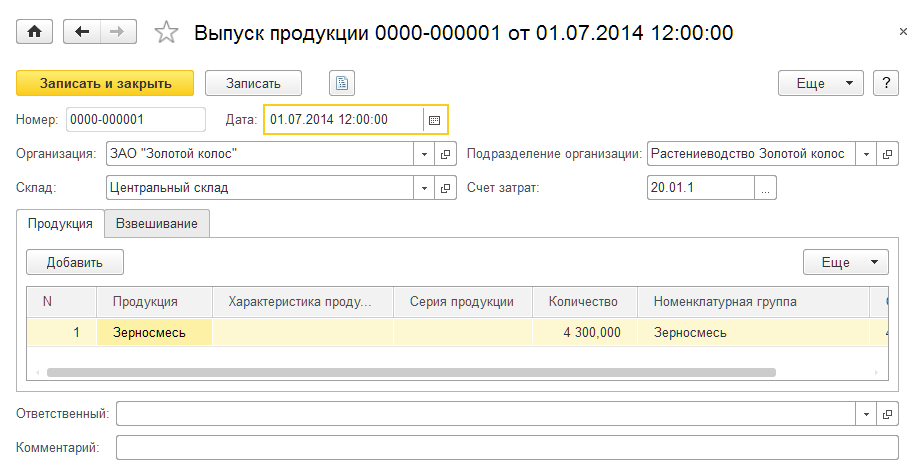Click the Номенклатурная группа column header
The height and width of the screenshot is (472, 923).
tap(753, 302)
